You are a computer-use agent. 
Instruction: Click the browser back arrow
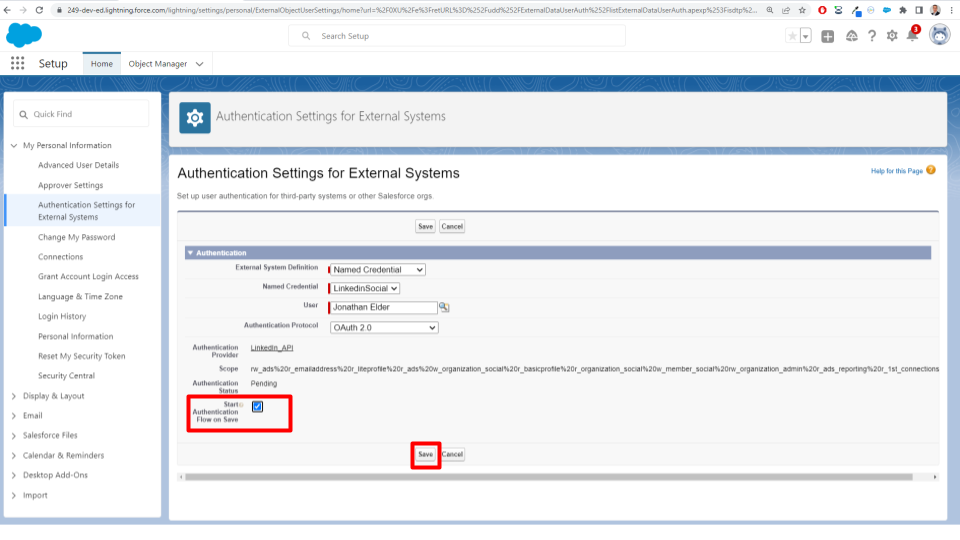click(x=7, y=10)
